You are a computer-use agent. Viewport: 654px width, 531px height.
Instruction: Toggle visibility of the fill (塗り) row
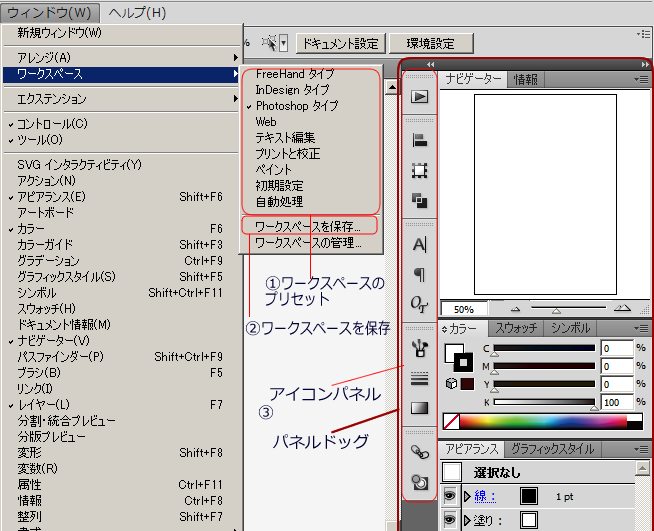click(449, 520)
